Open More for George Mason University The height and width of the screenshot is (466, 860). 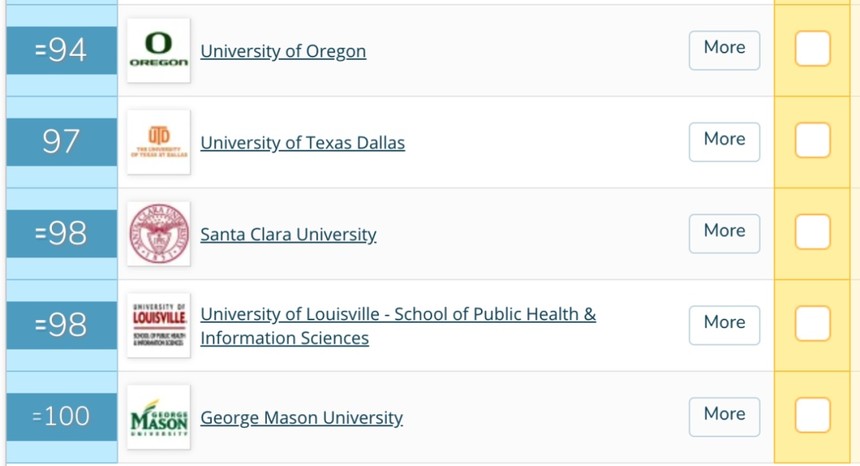[x=725, y=417]
